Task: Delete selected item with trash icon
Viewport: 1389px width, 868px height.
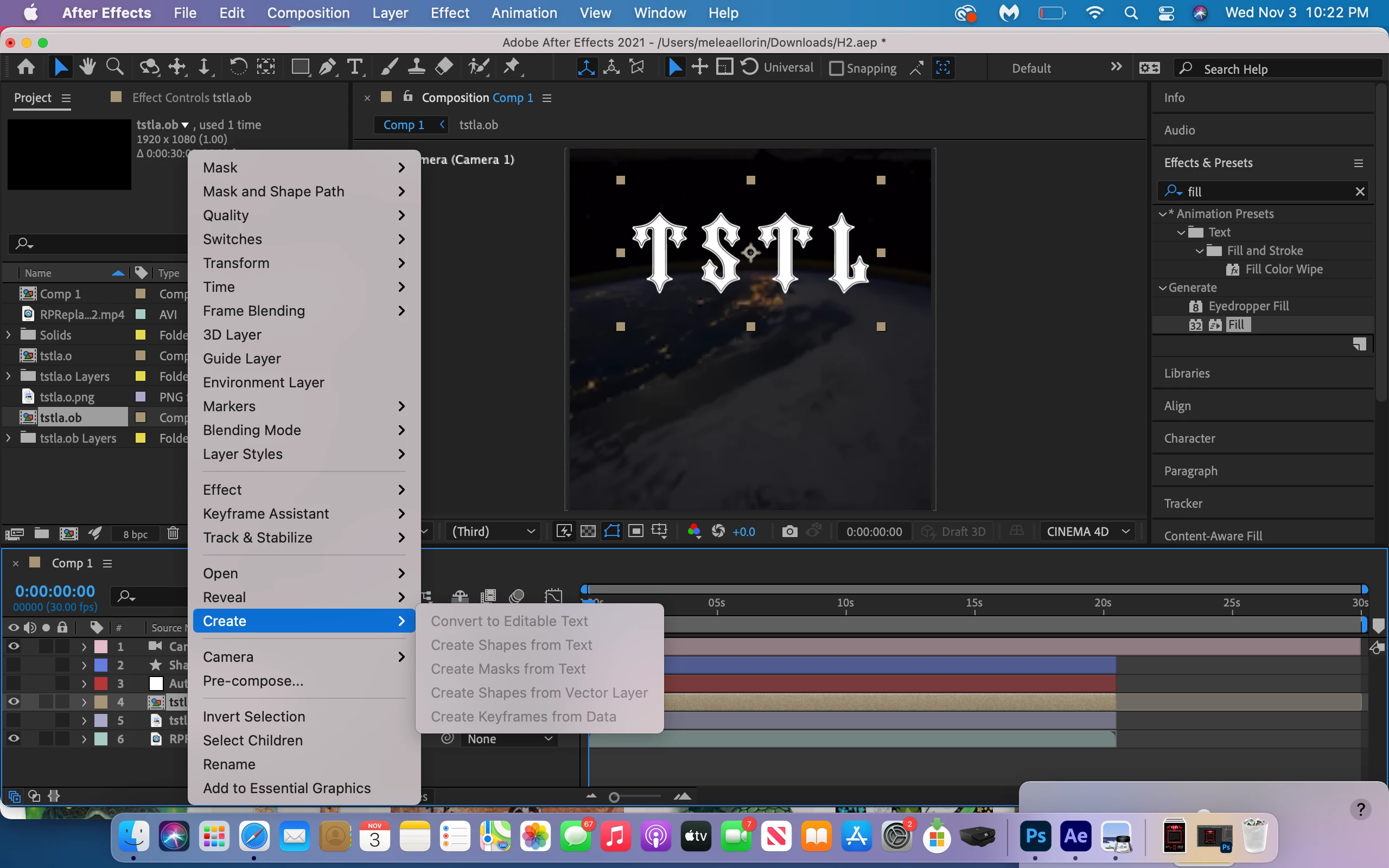Action: pyautogui.click(x=173, y=533)
